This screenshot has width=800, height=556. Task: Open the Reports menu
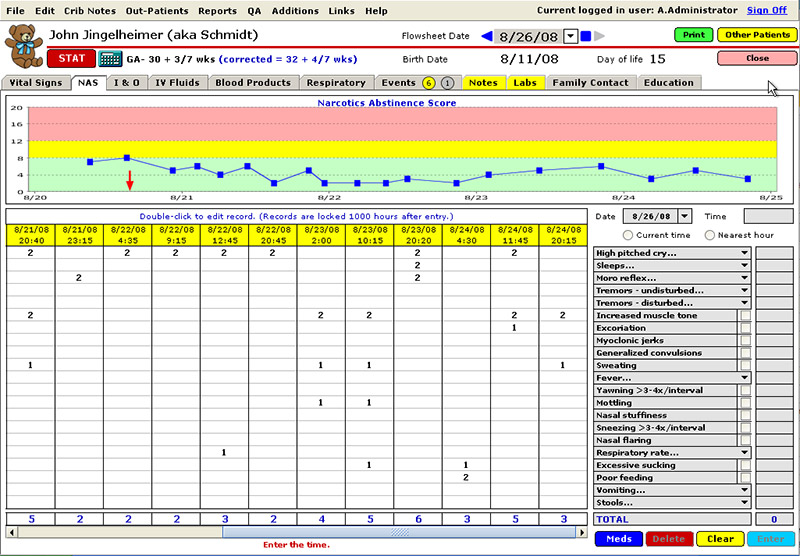pyautogui.click(x=217, y=11)
